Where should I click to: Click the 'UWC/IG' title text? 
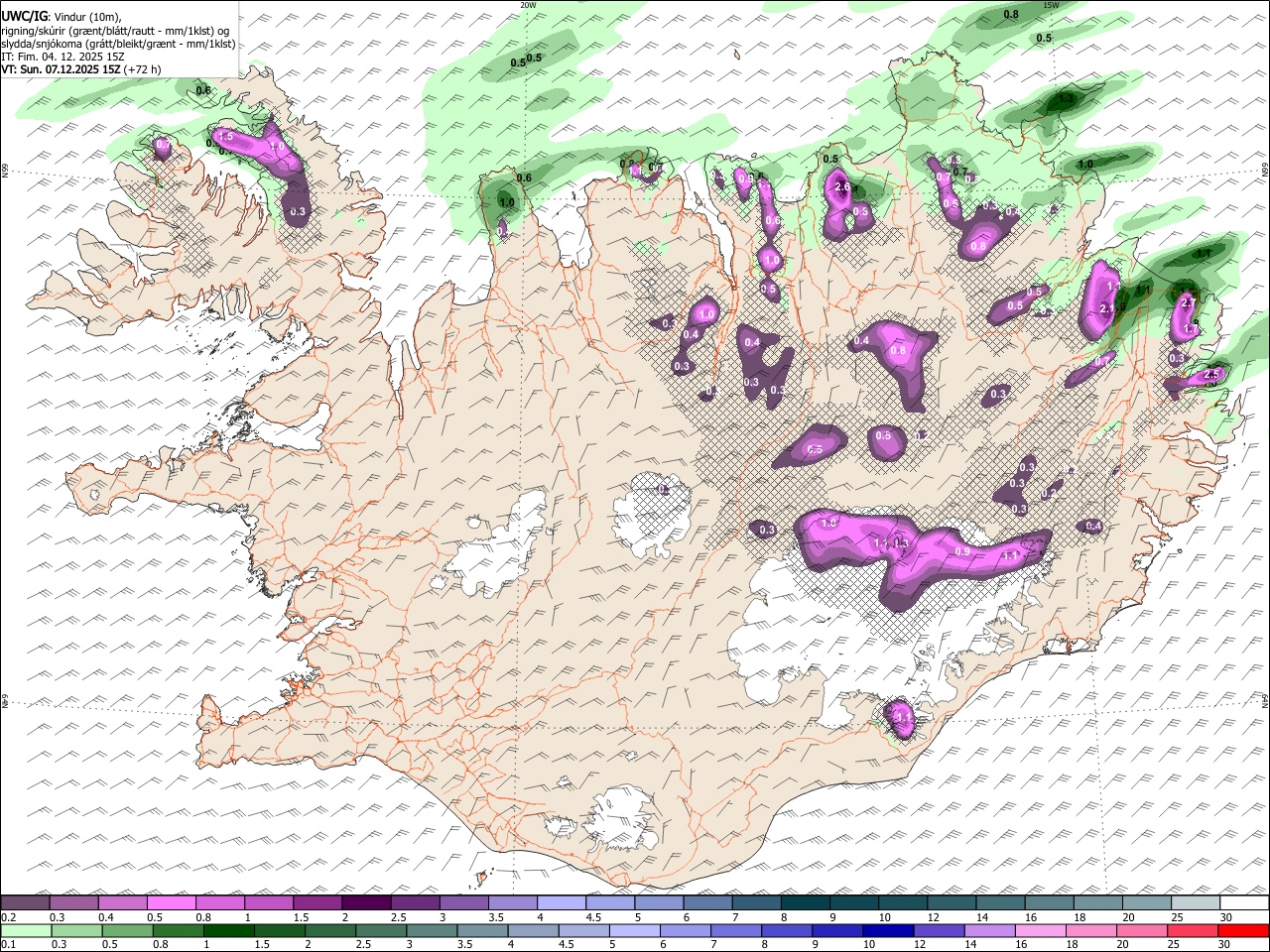[x=23, y=17]
